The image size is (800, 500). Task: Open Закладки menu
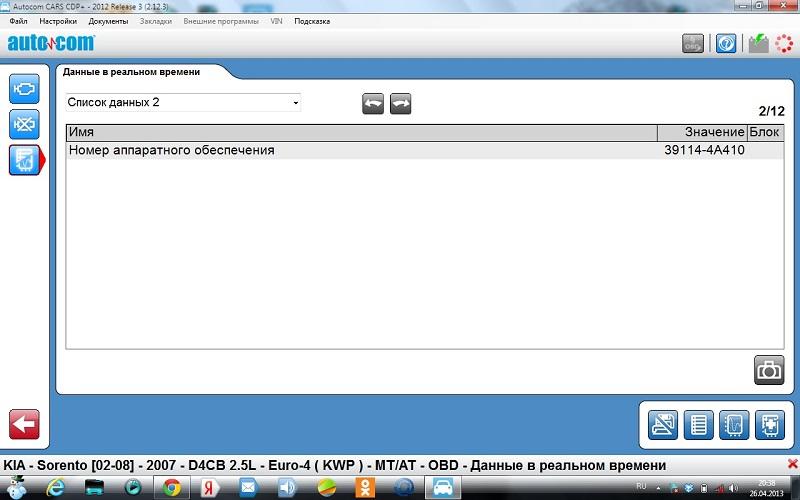click(156, 21)
